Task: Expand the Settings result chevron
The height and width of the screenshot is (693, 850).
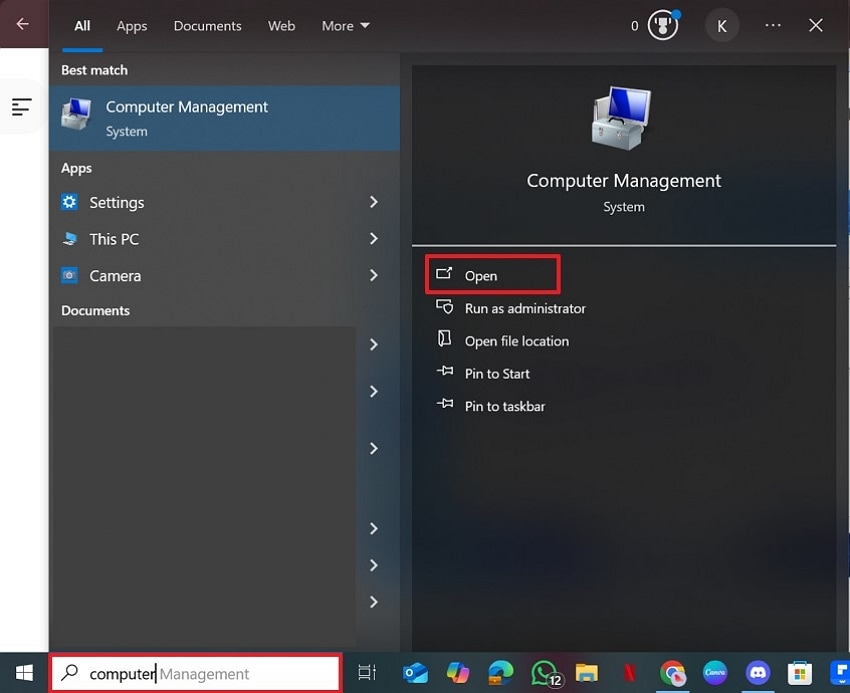Action: 374,202
